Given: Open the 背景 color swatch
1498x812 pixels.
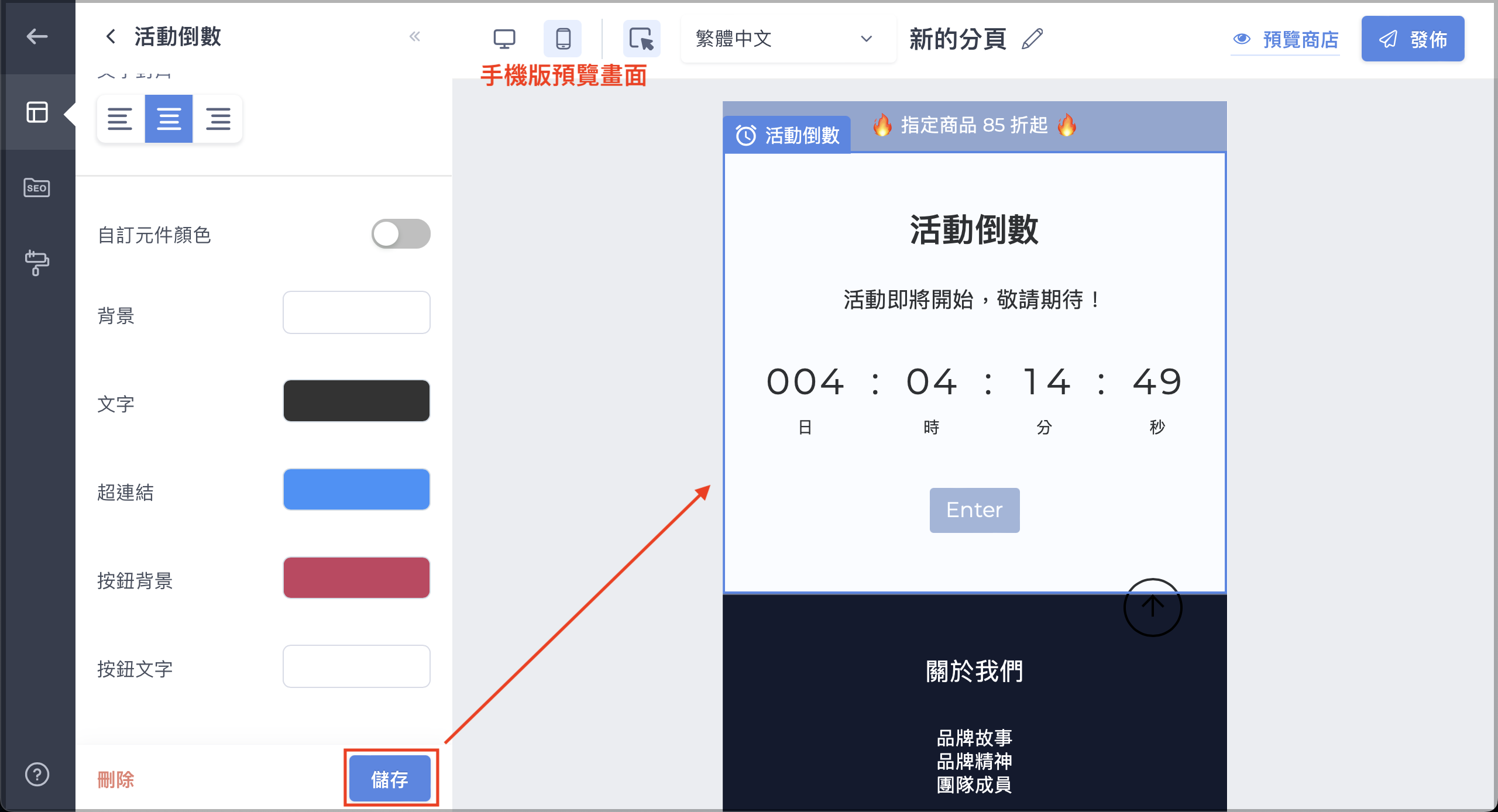Looking at the screenshot, I should (x=356, y=312).
